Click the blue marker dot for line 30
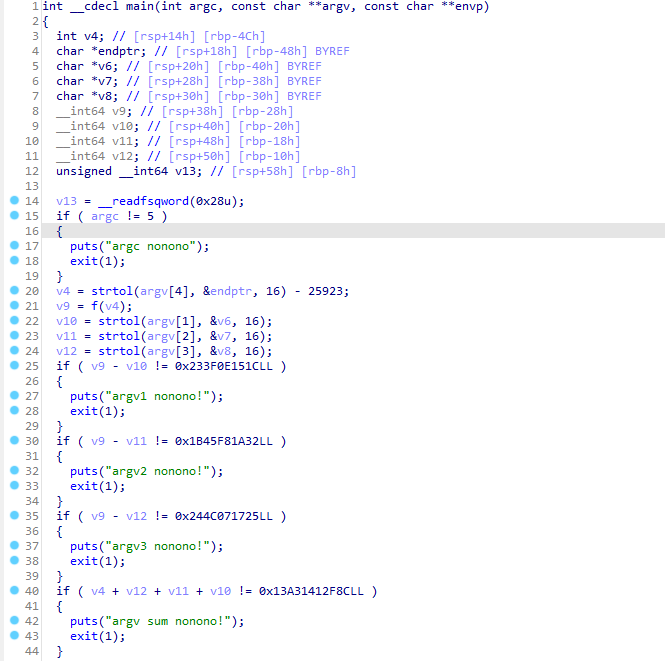Image resolution: width=665 pixels, height=661 pixels. tap(13, 441)
